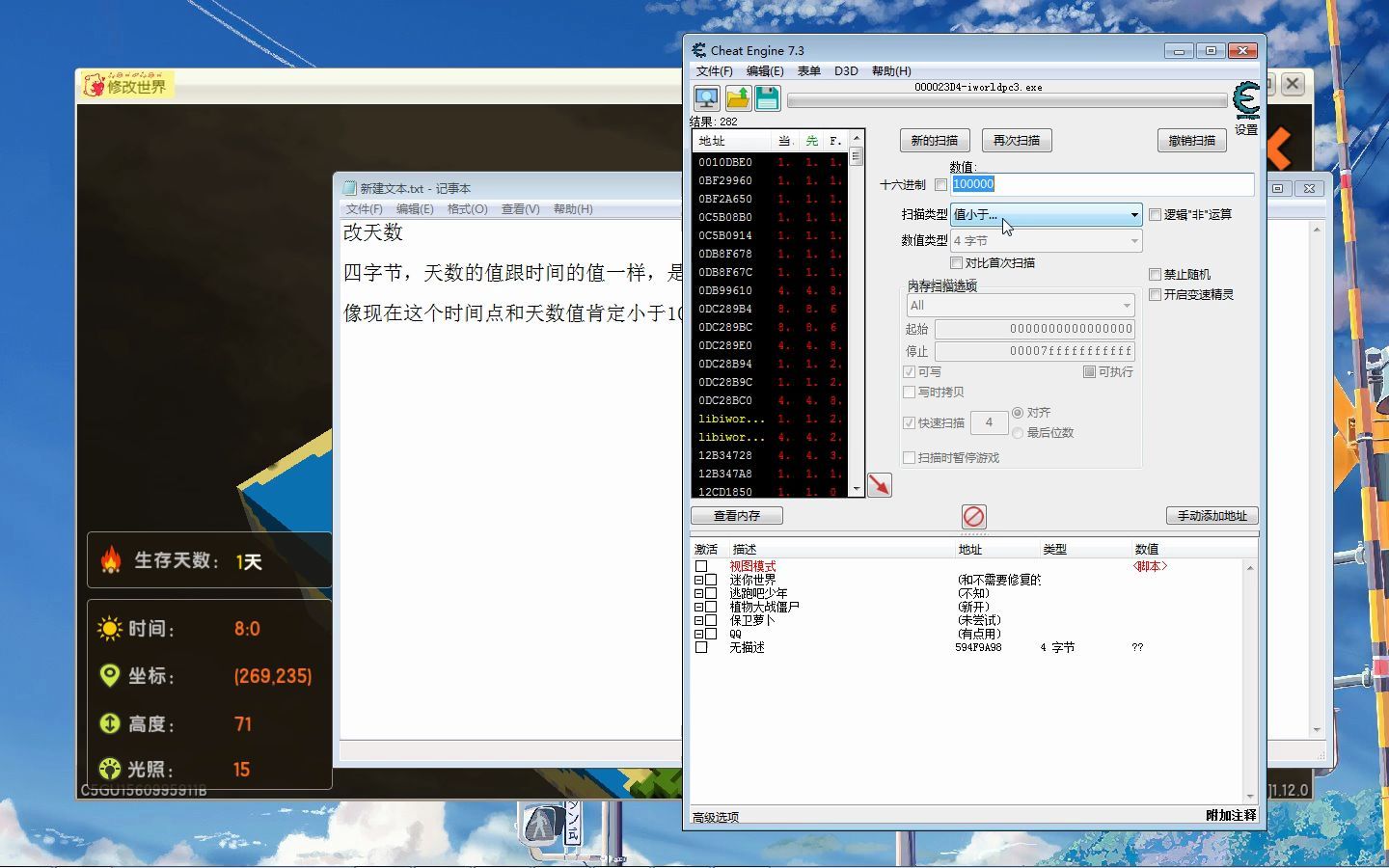Viewport: 1389px width, 868px height.
Task: Click the red clear-list circle icon
Action: [x=974, y=516]
